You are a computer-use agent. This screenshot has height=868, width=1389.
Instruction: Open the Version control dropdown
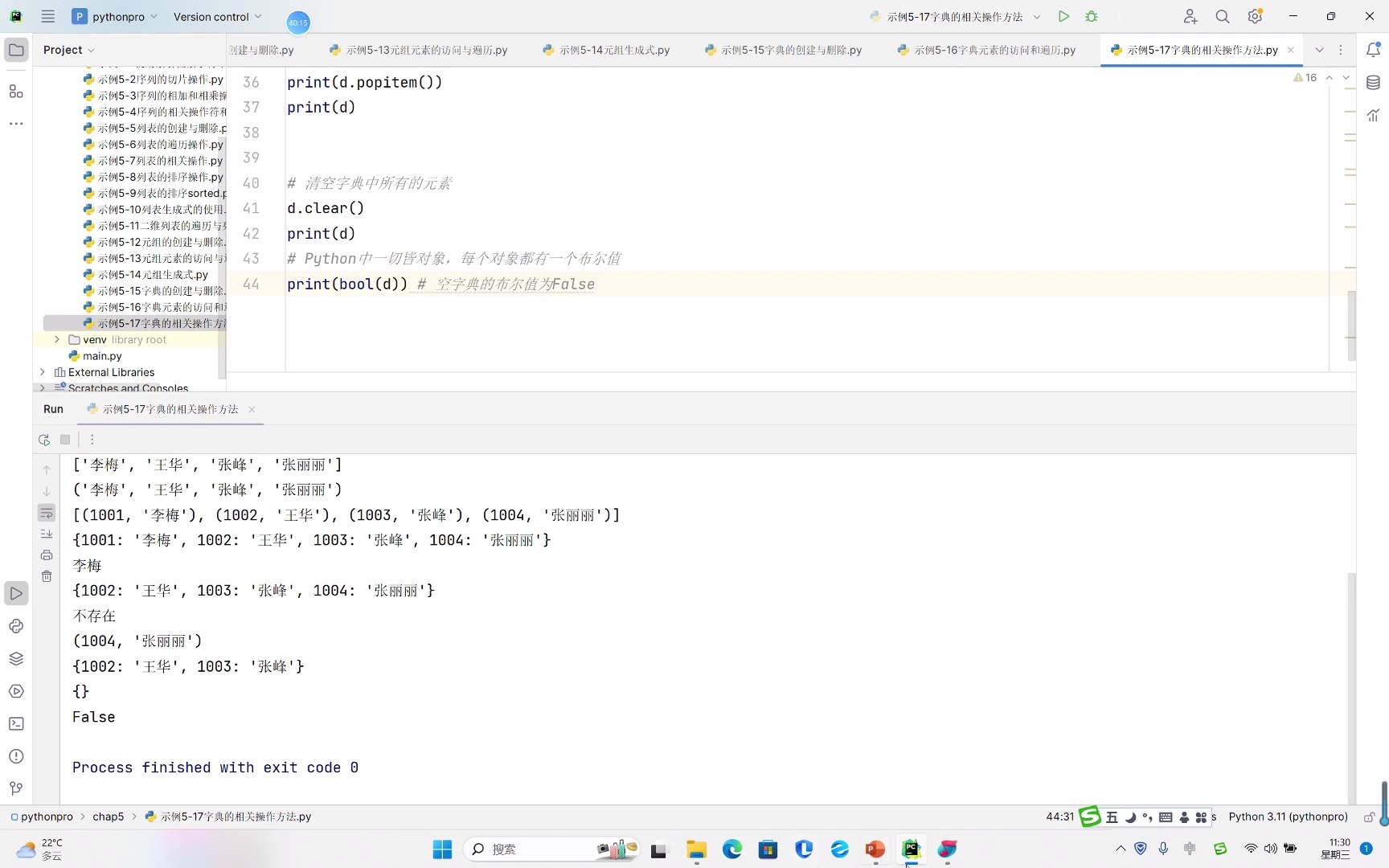click(217, 17)
